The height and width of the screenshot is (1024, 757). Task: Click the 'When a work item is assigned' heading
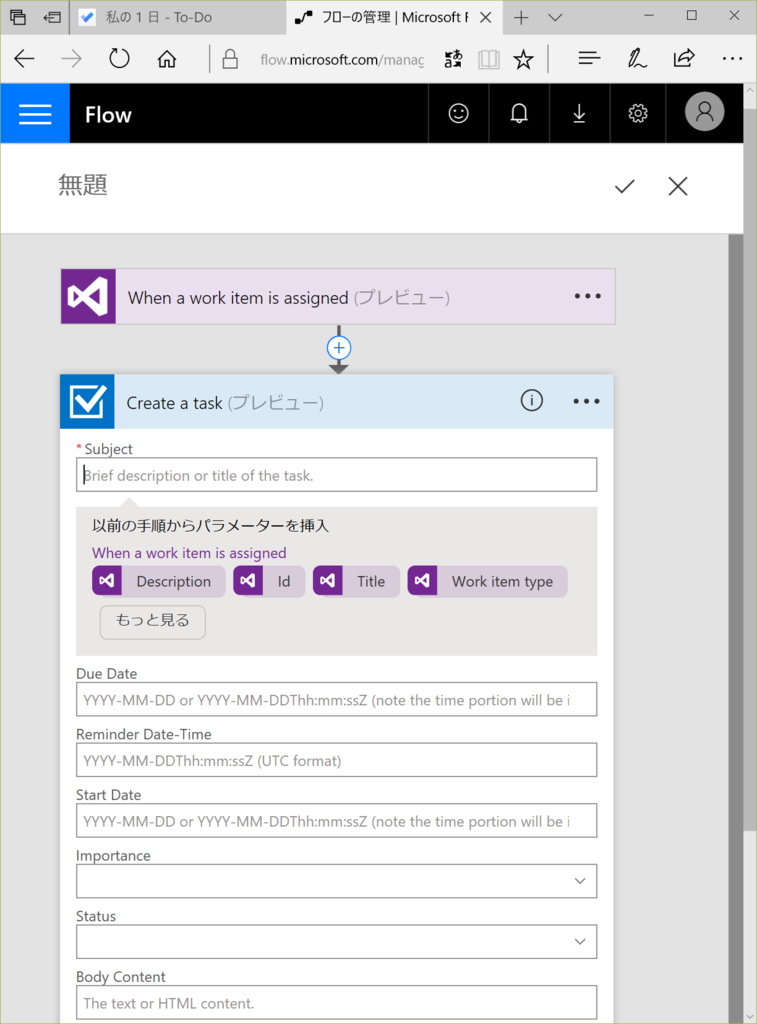pyautogui.click(x=238, y=298)
